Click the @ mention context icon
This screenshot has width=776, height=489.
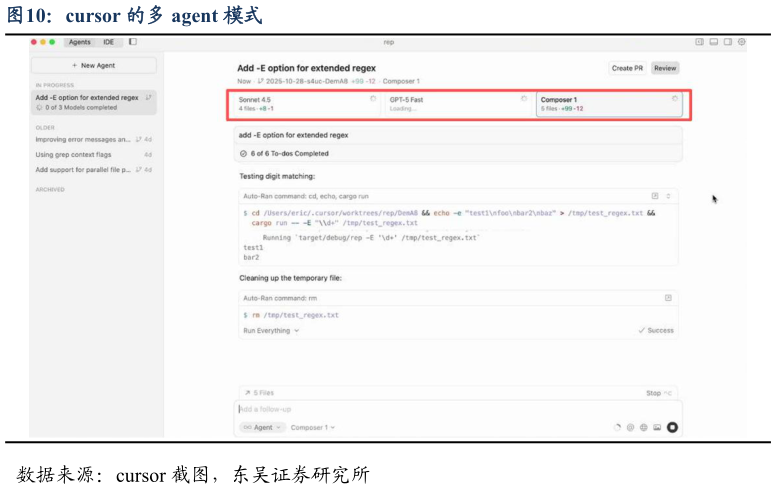pos(630,427)
